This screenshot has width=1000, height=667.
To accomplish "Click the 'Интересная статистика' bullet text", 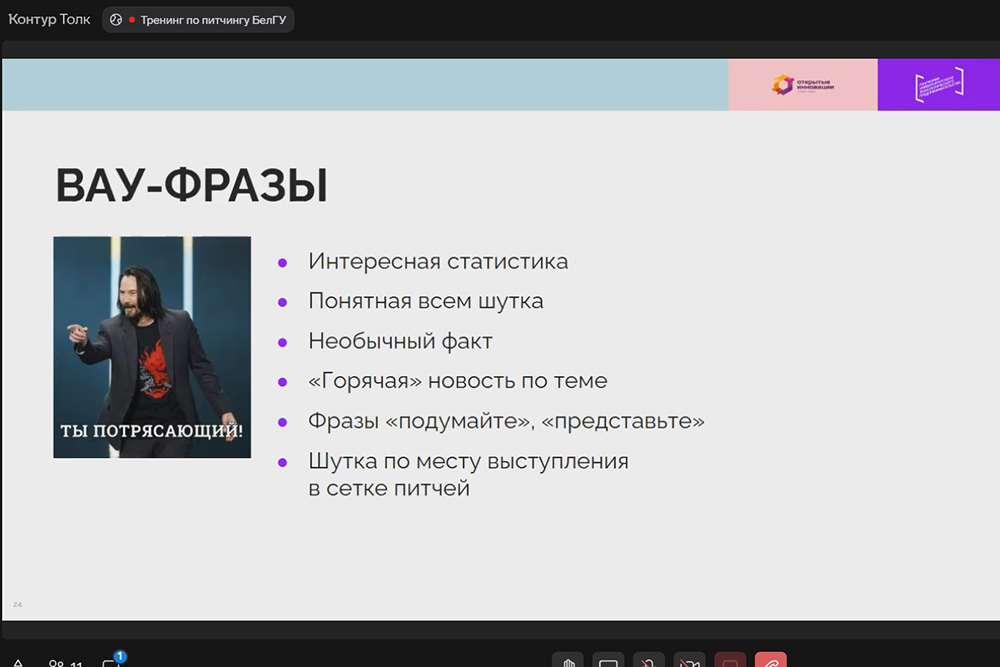I will tap(438, 261).
